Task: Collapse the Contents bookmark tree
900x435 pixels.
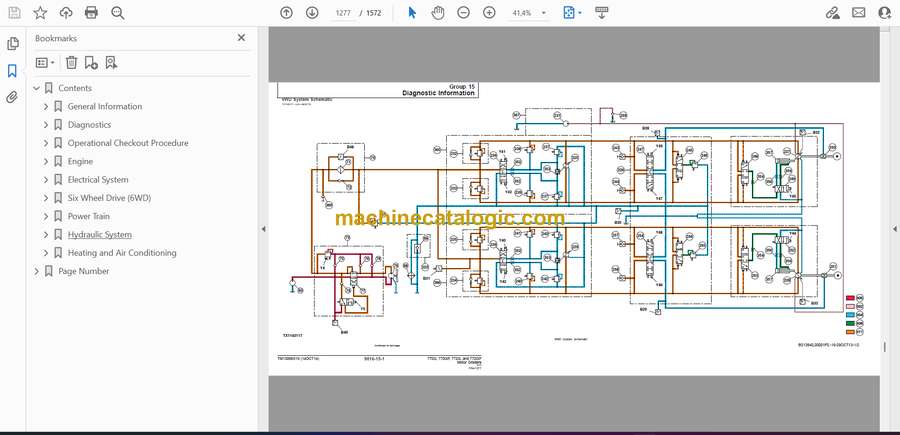Action: 37,88
